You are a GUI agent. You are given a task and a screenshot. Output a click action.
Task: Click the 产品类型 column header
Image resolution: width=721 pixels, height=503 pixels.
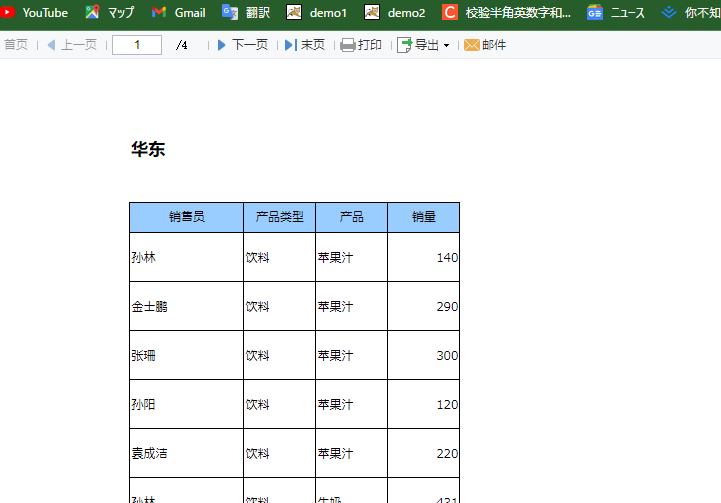(280, 217)
